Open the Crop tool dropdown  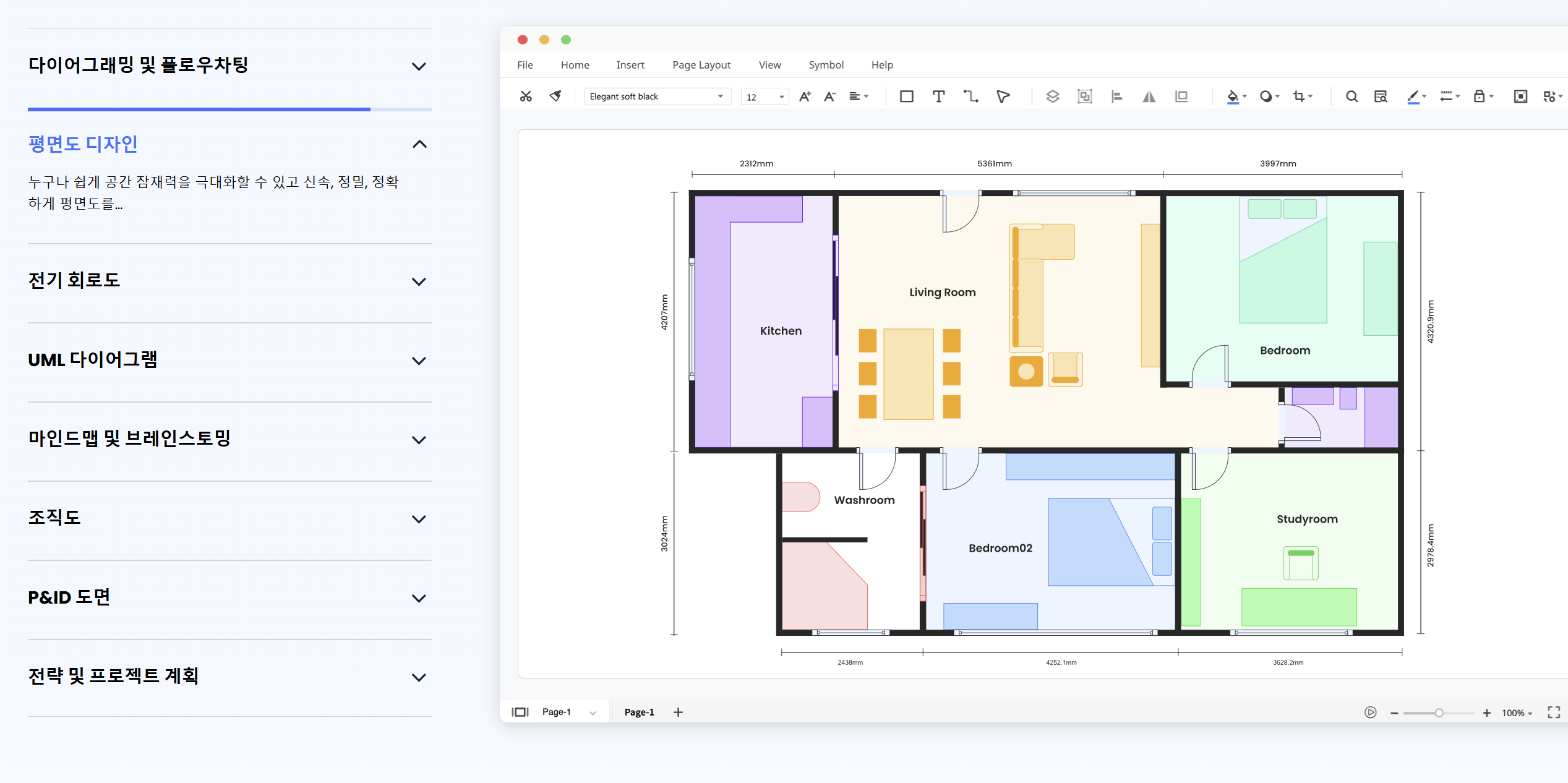(1302, 96)
